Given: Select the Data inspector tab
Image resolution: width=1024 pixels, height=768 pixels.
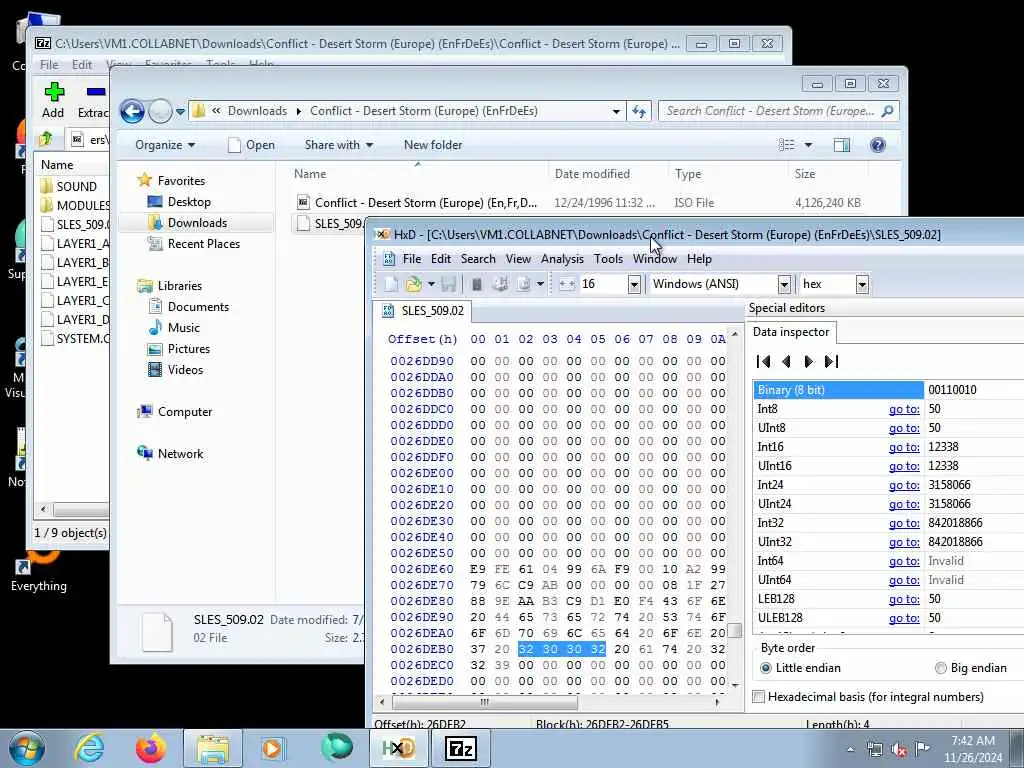Looking at the screenshot, I should pos(790,332).
